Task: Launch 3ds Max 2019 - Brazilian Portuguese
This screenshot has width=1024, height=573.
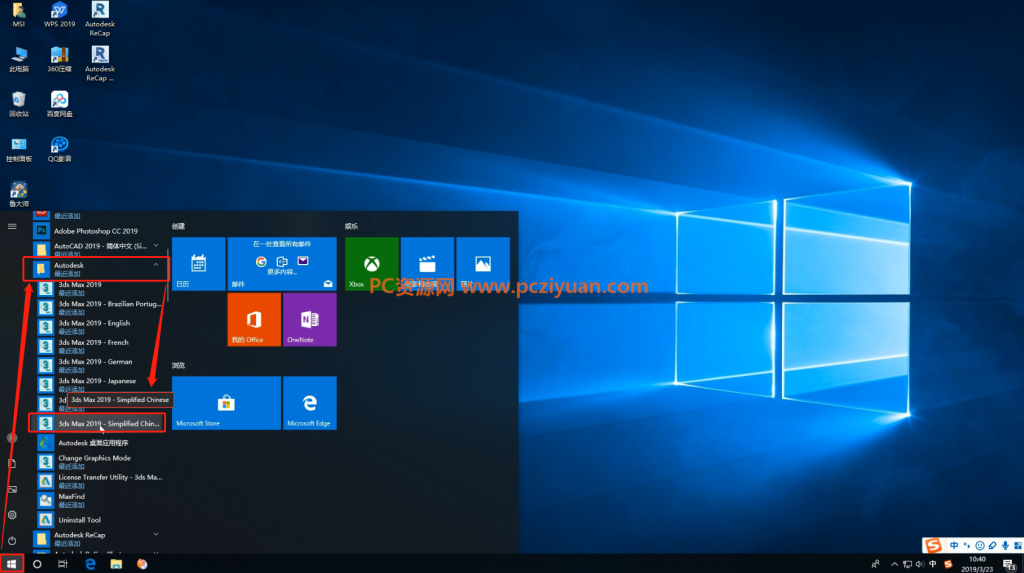Action: coord(100,307)
